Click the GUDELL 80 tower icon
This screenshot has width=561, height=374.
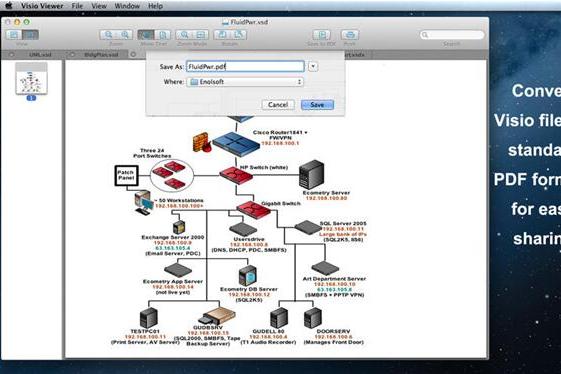(279, 318)
